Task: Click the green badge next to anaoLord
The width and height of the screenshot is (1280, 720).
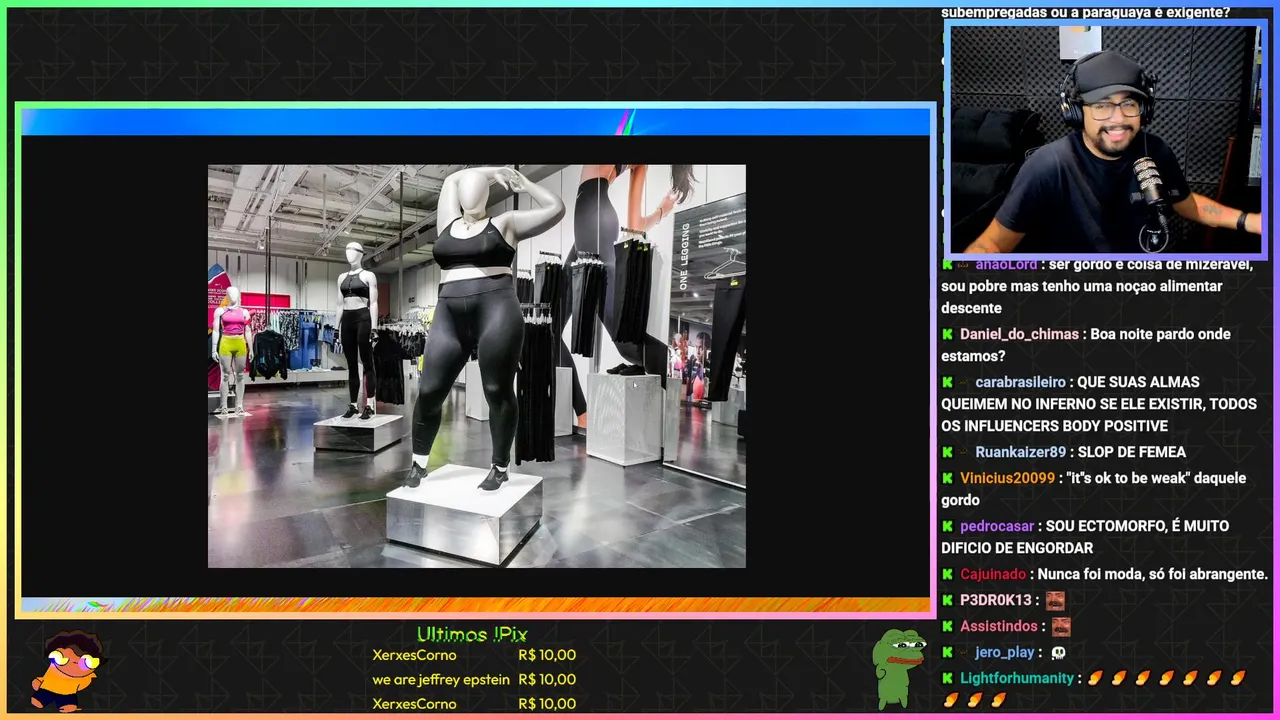Action: point(947,265)
